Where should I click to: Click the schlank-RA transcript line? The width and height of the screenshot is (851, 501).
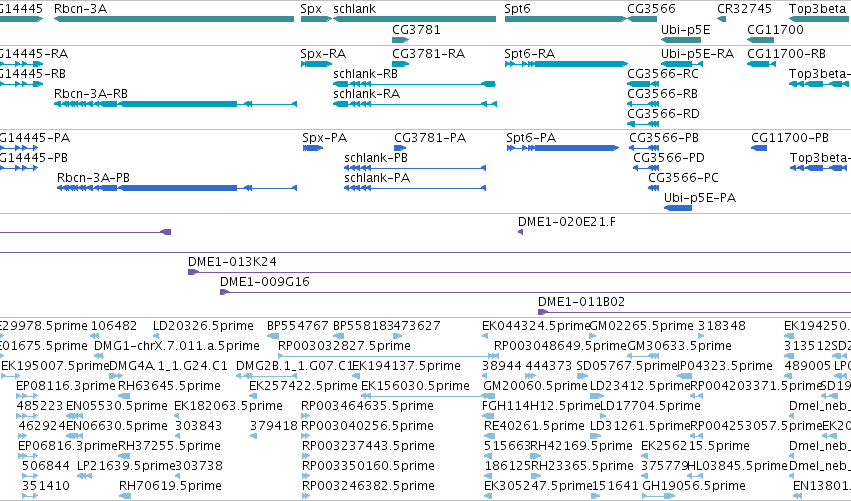[x=414, y=104]
